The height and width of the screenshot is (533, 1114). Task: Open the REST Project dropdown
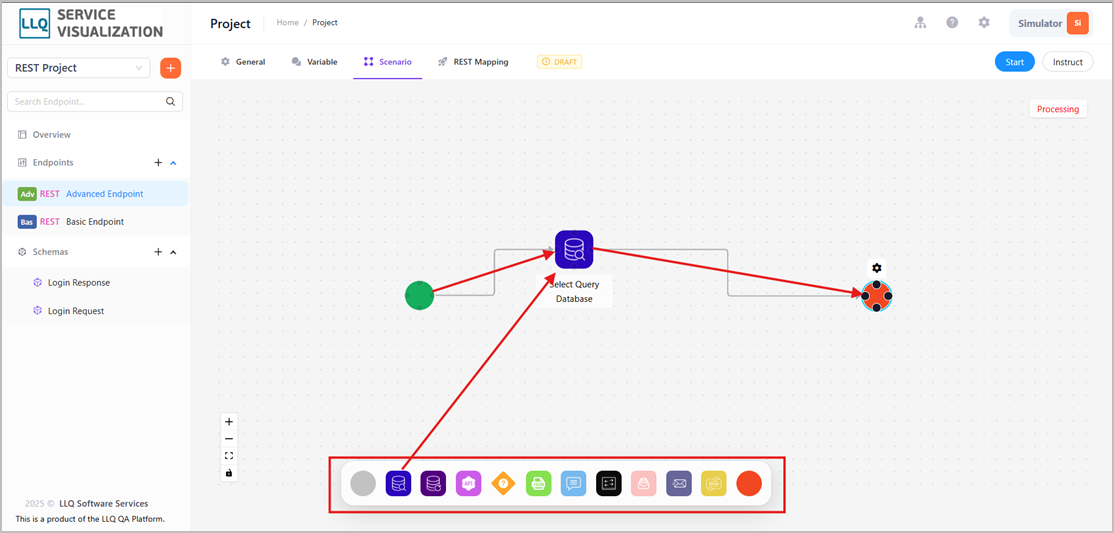(79, 68)
